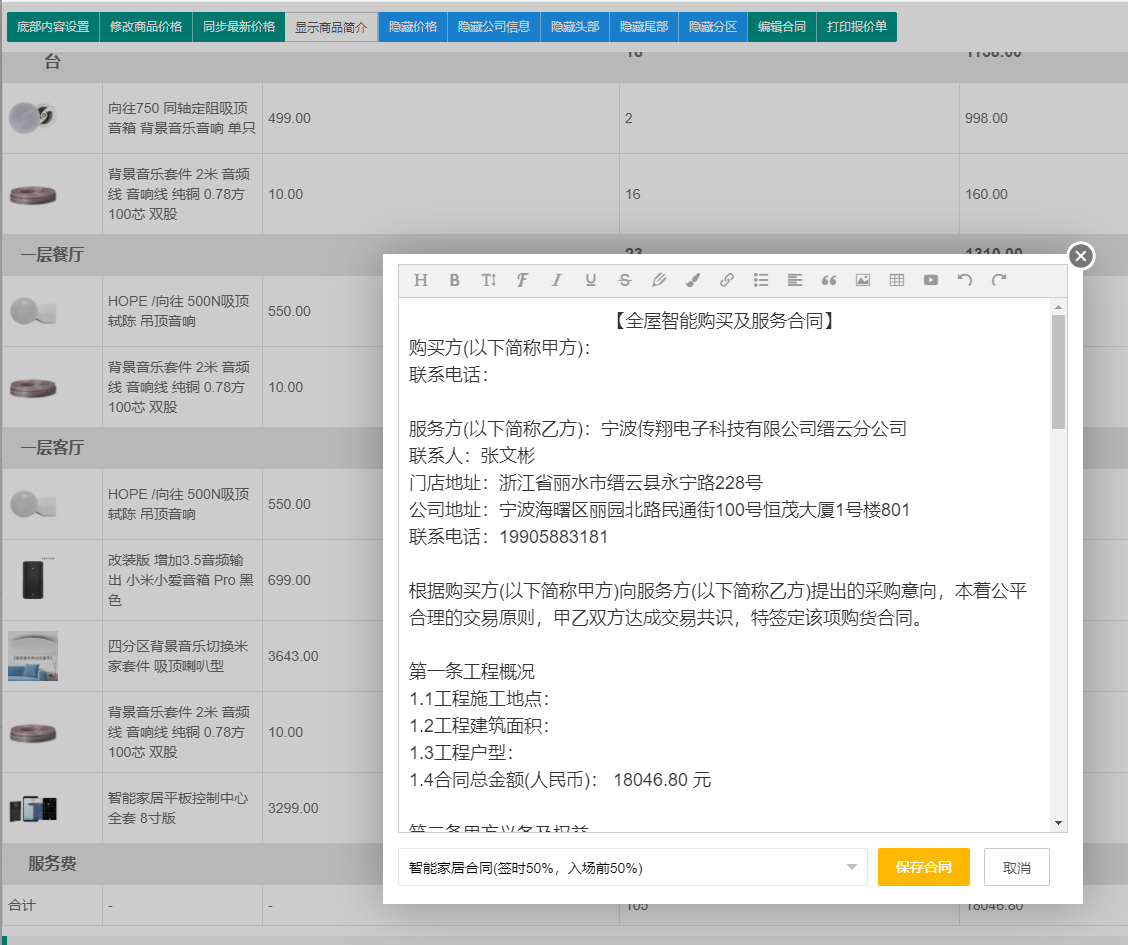The width and height of the screenshot is (1128, 945).
Task: Click the underline formatting icon
Action: 591,280
